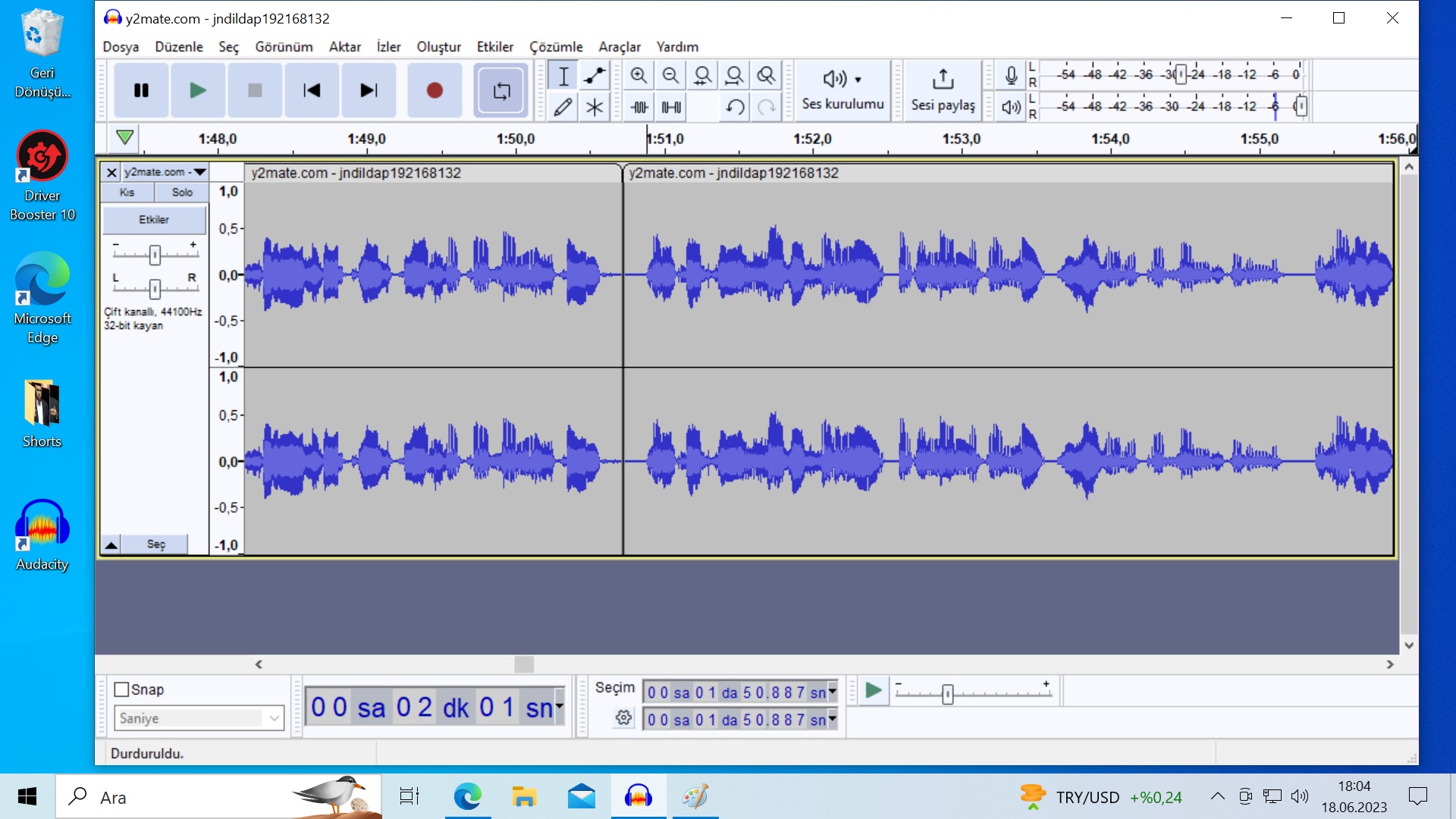Image resolution: width=1456 pixels, height=819 pixels.
Task: Click the track Etkiler button
Action: click(x=154, y=220)
